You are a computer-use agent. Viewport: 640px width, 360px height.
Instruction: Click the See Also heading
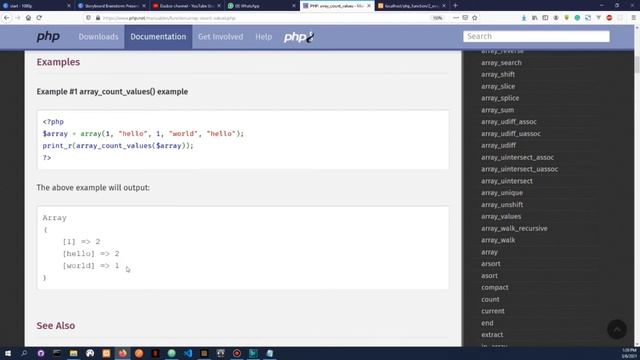click(56, 326)
